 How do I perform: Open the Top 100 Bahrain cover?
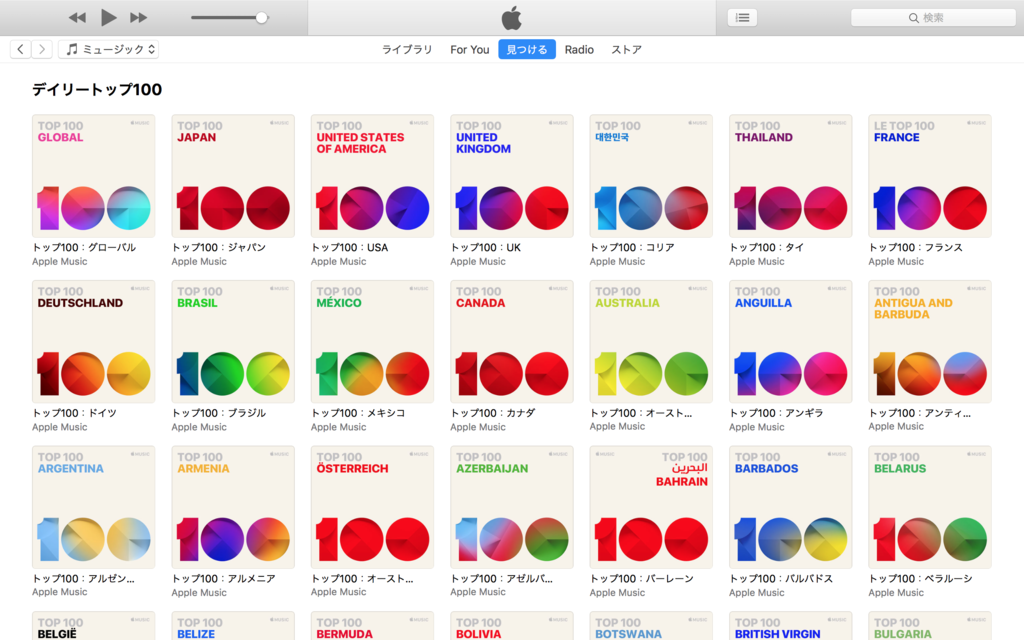coord(651,507)
